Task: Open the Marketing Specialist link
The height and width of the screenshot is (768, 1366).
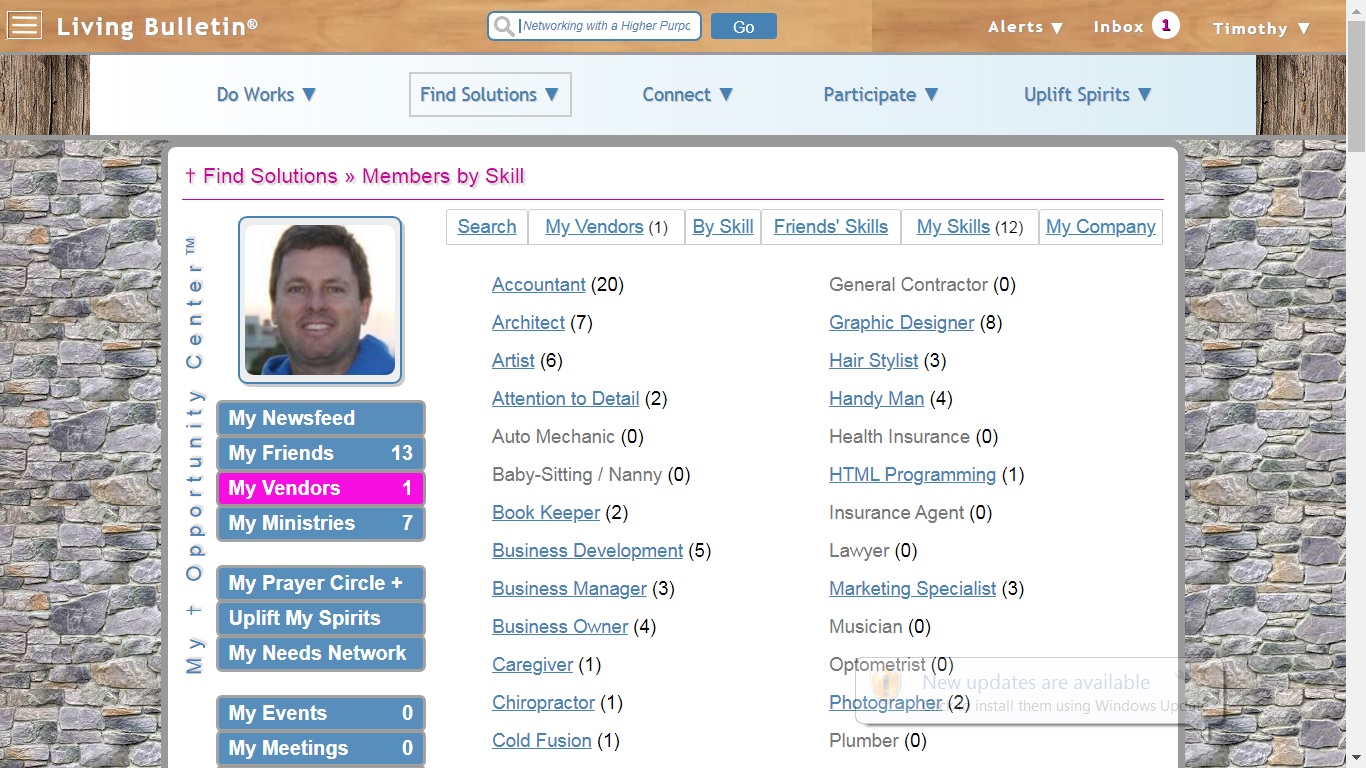Action: (x=912, y=589)
